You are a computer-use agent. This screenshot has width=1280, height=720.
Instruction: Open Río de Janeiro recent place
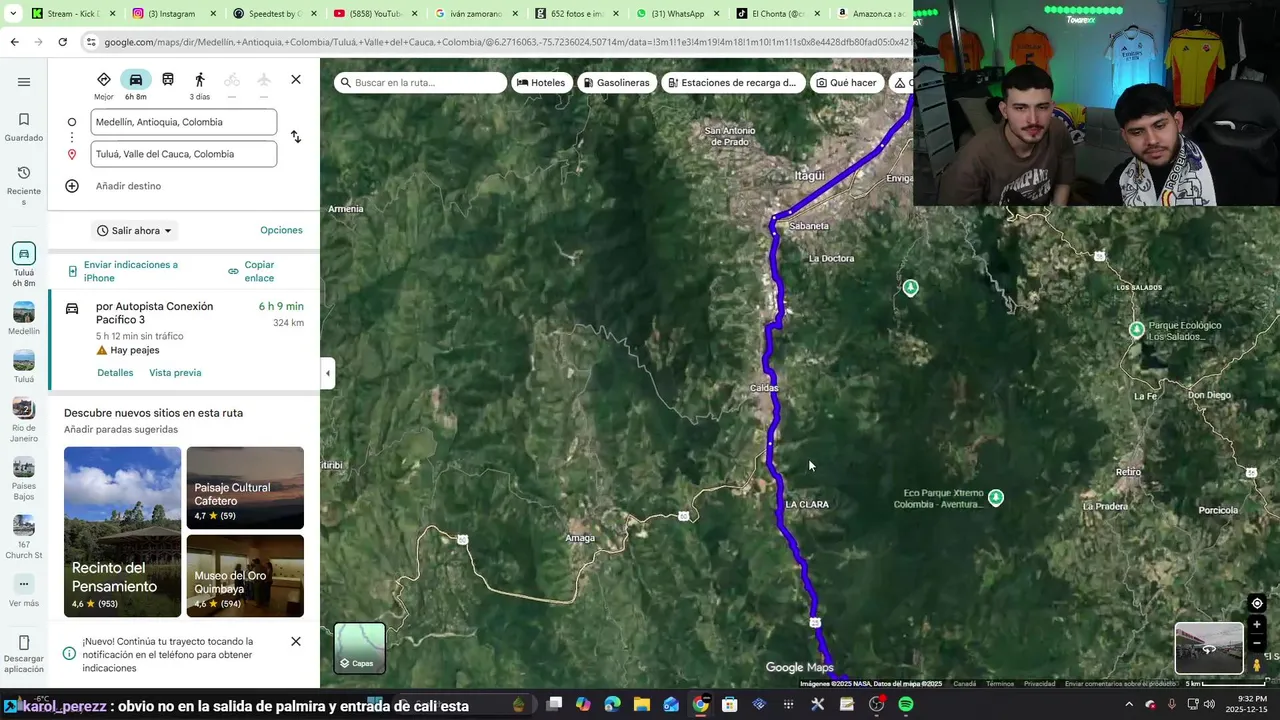[x=24, y=420]
